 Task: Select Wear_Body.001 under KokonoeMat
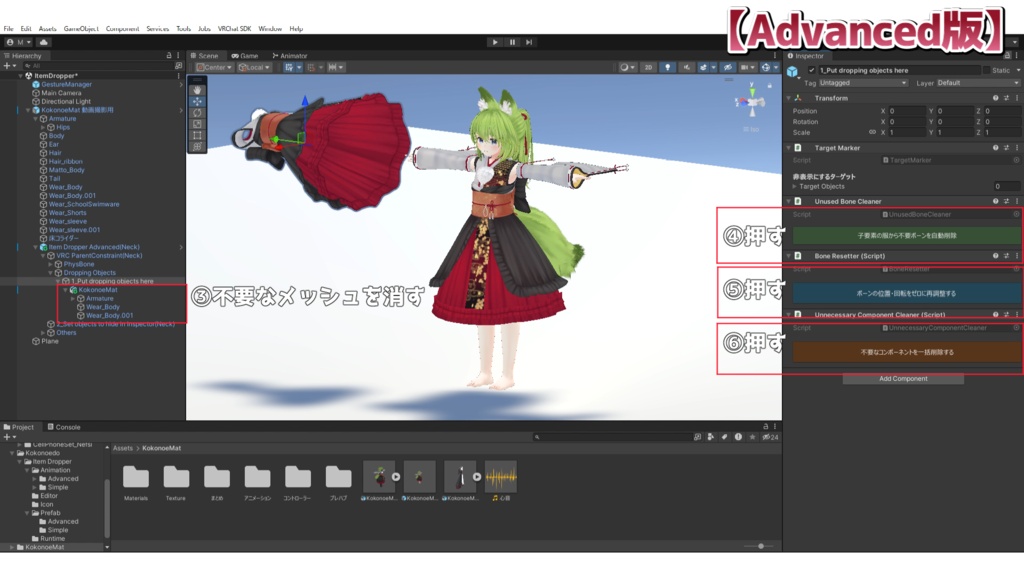click(x=109, y=315)
